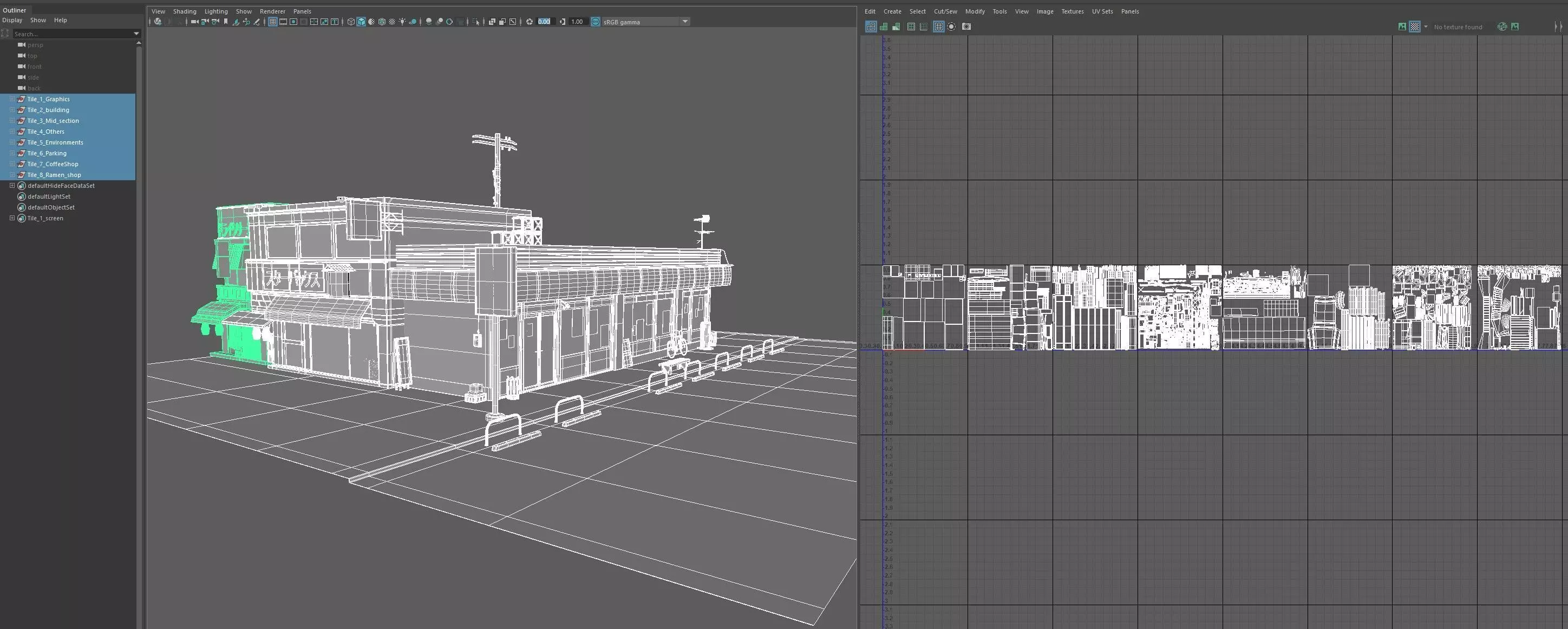Toggle the Field Chart display
Screen dimensions: 1568x629
pyautogui.click(x=314, y=21)
